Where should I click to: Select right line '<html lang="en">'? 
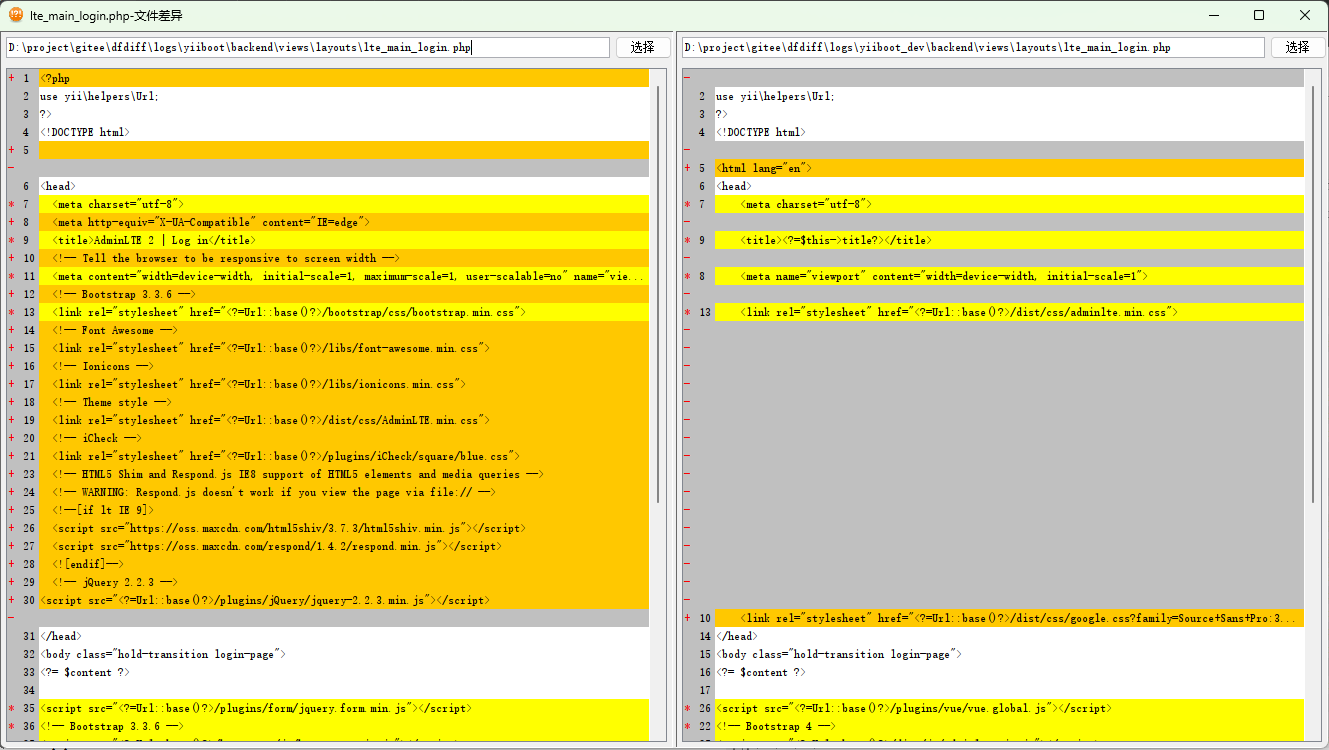click(1009, 168)
